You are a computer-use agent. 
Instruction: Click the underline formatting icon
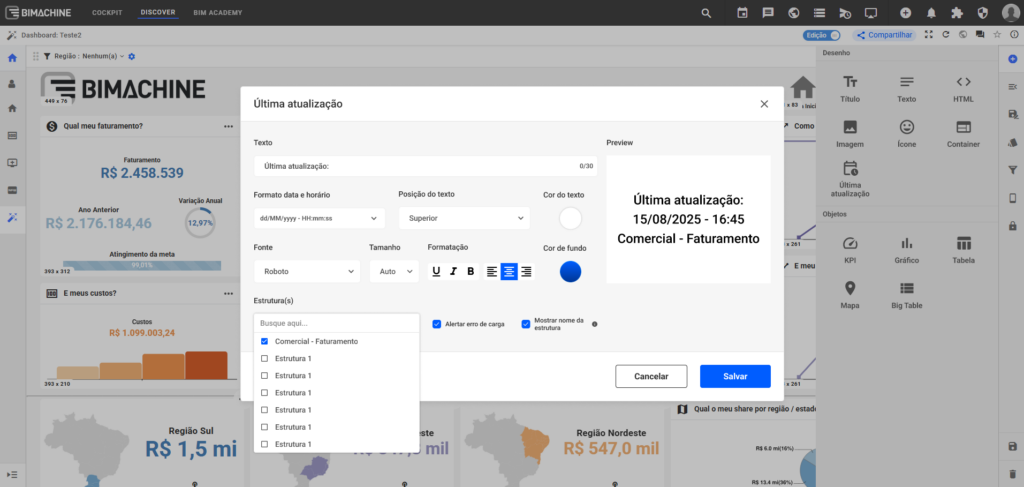[436, 271]
